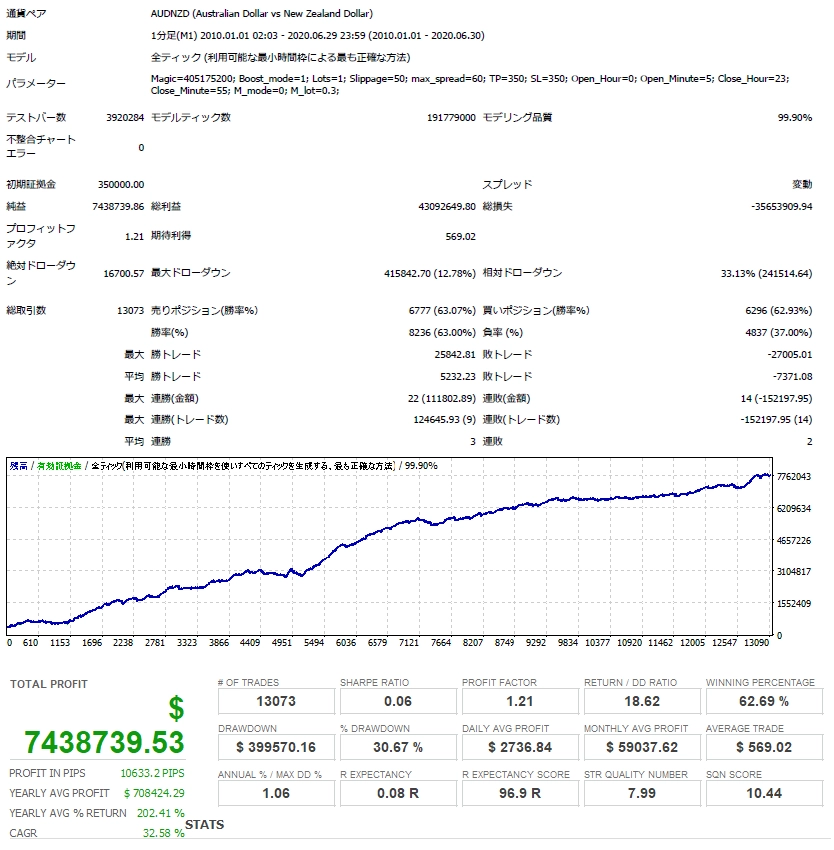
Task: Select the SQN Score 10.44 box
Action: [x=764, y=794]
